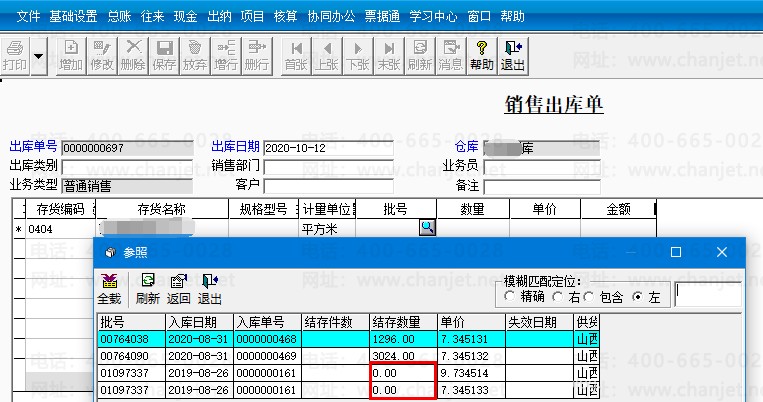763x402 pixels.
Task: Click the 放弃 discard toolbar icon
Action: (195, 56)
